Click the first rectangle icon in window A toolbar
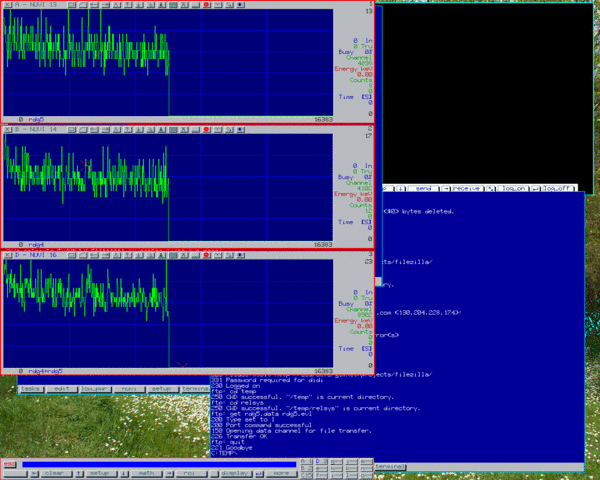Image resolution: width=600 pixels, height=480 pixels. [72, 5]
